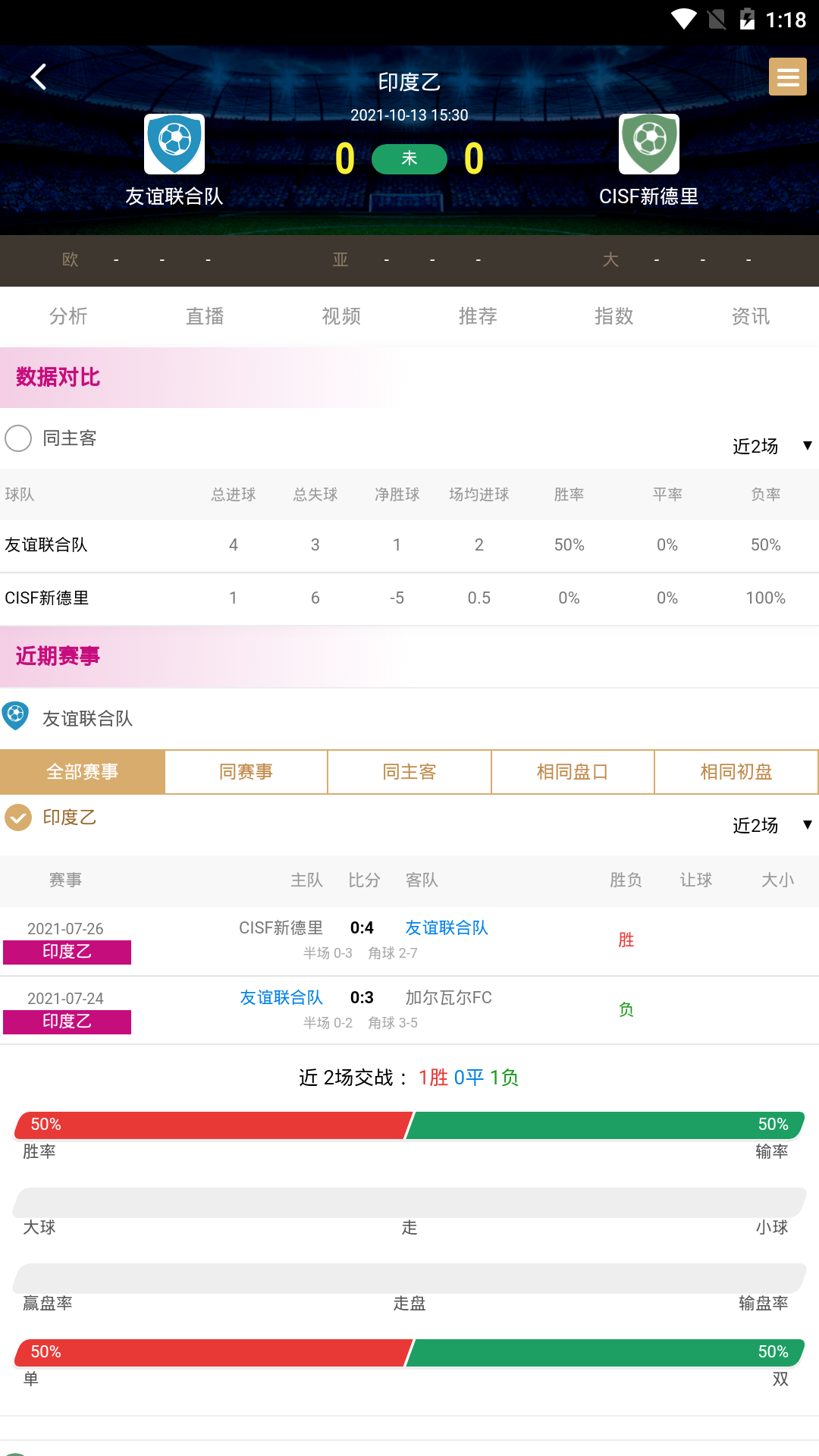
Task: Tap the green 未 match status badge
Action: 409,158
